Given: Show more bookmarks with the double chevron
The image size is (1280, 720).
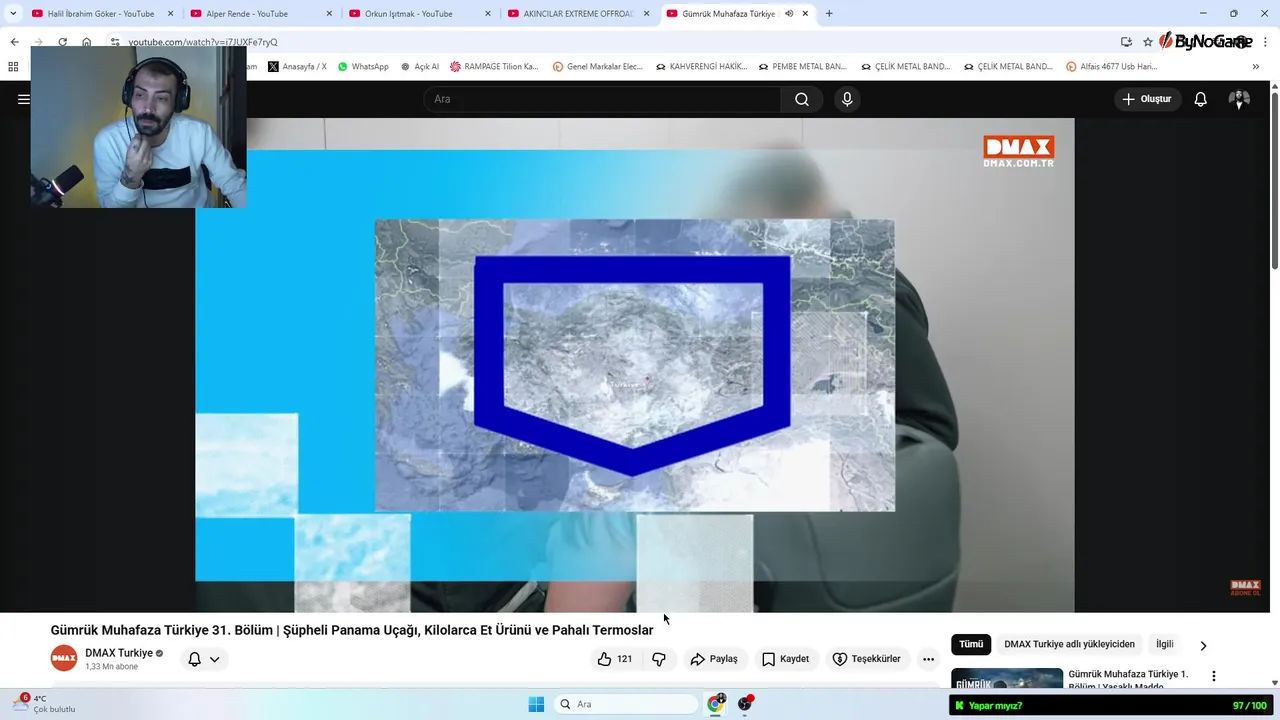Looking at the screenshot, I should pyautogui.click(x=1255, y=67).
